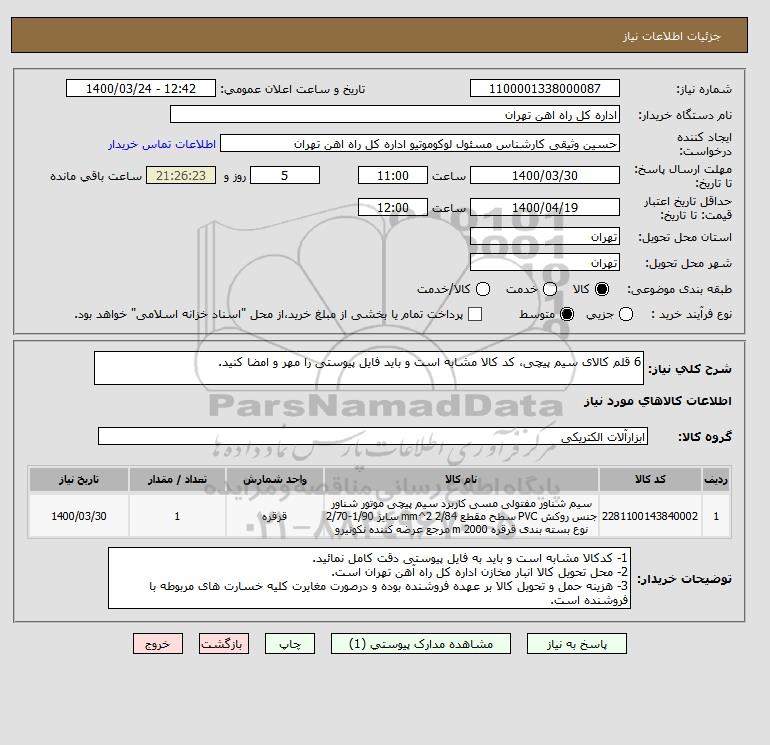
Task: Click the request creator field
Action: click(x=420, y=143)
